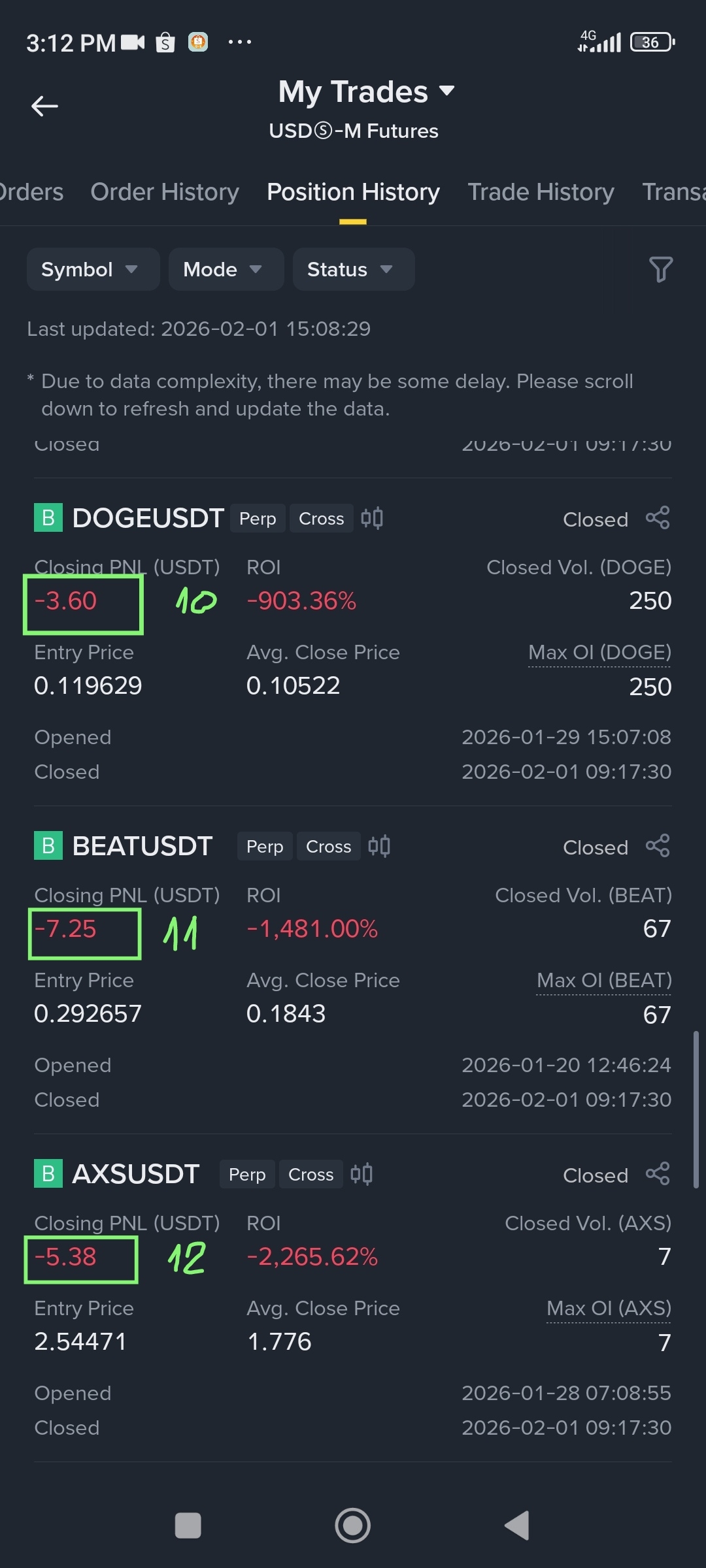706x1568 pixels.
Task: Open chart icon next to AXSUSDT
Action: tap(361, 1174)
